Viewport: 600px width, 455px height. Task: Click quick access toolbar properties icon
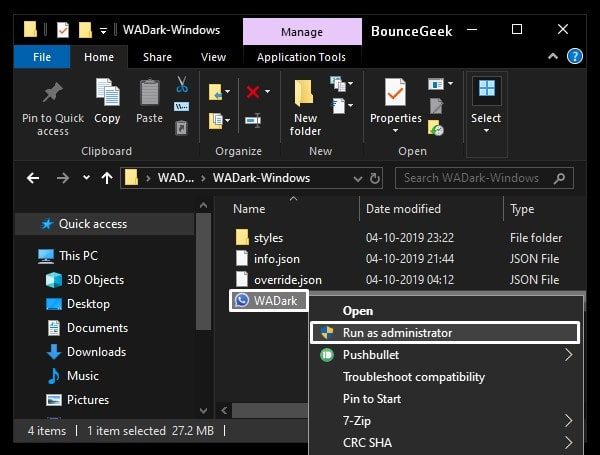[x=63, y=30]
